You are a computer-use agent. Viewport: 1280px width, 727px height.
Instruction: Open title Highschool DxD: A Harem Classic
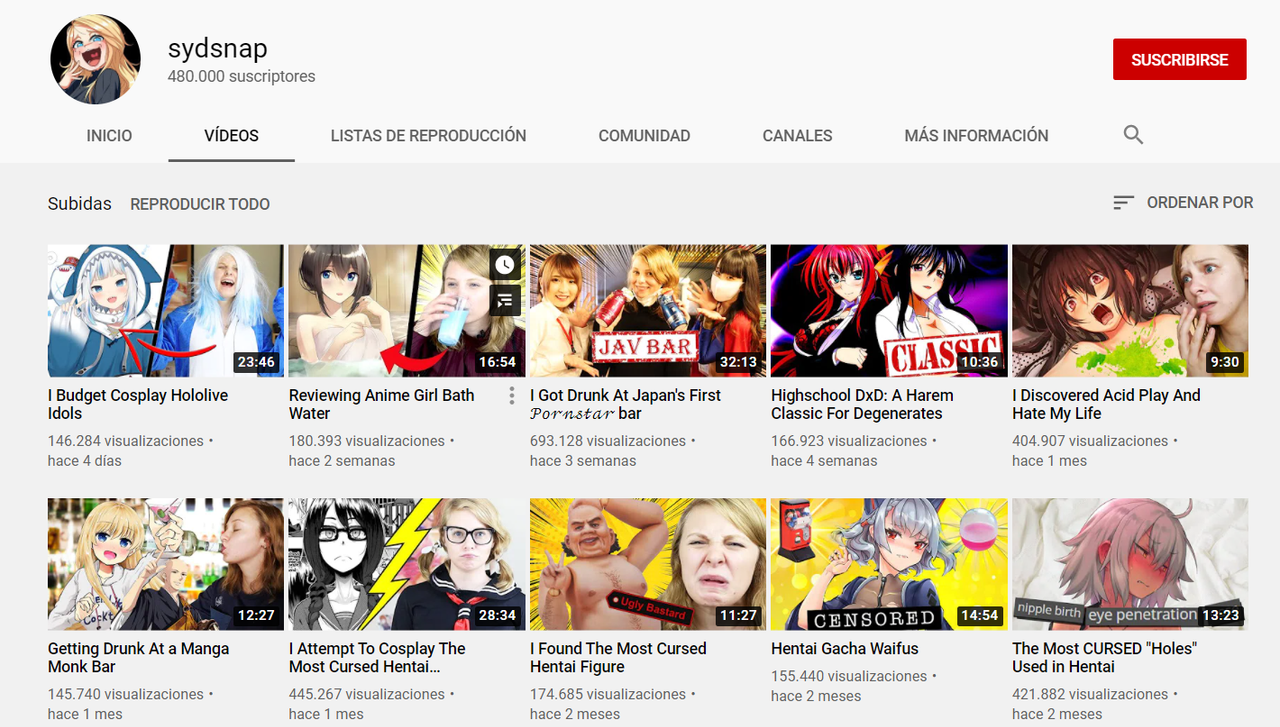tap(862, 404)
